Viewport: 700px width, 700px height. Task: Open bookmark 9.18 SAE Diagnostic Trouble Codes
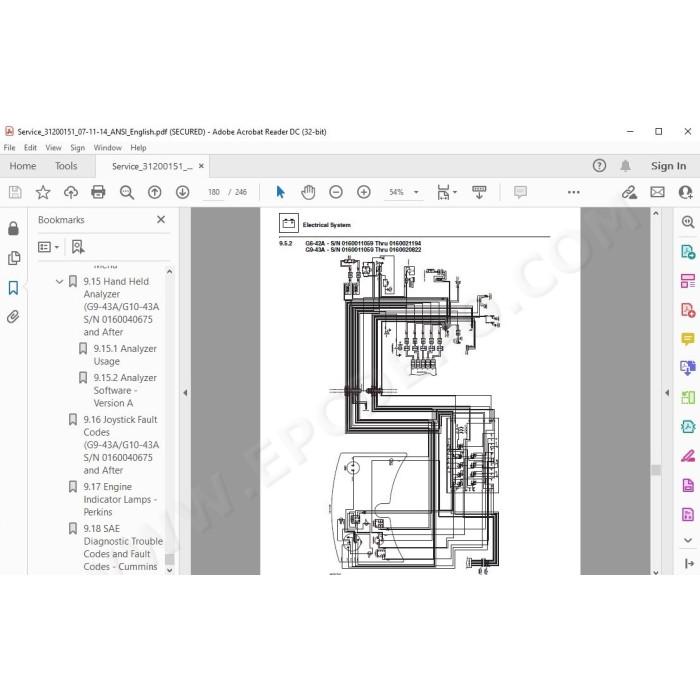[x=123, y=548]
